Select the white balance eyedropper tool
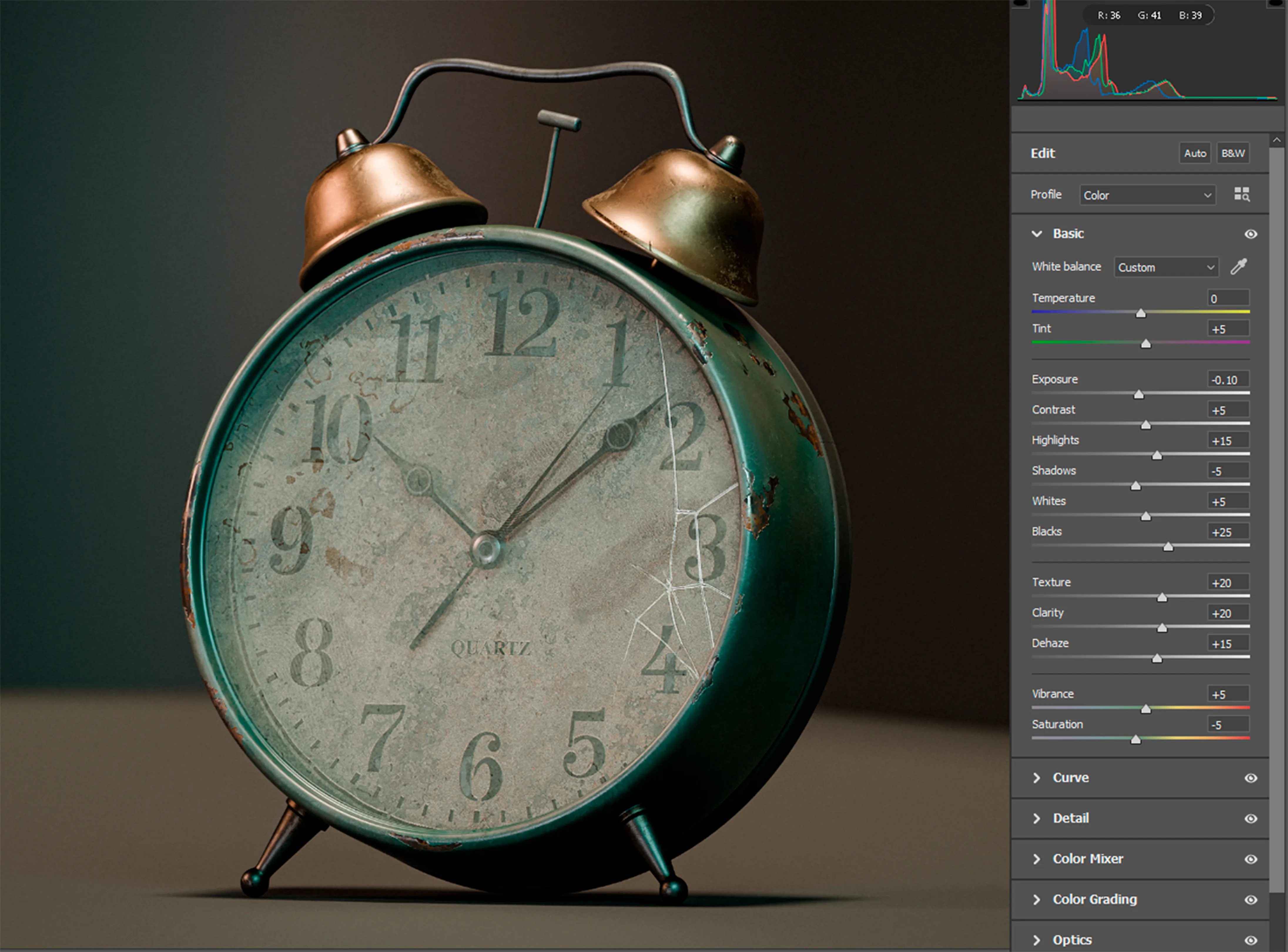This screenshot has height=952, width=1288. click(1238, 266)
